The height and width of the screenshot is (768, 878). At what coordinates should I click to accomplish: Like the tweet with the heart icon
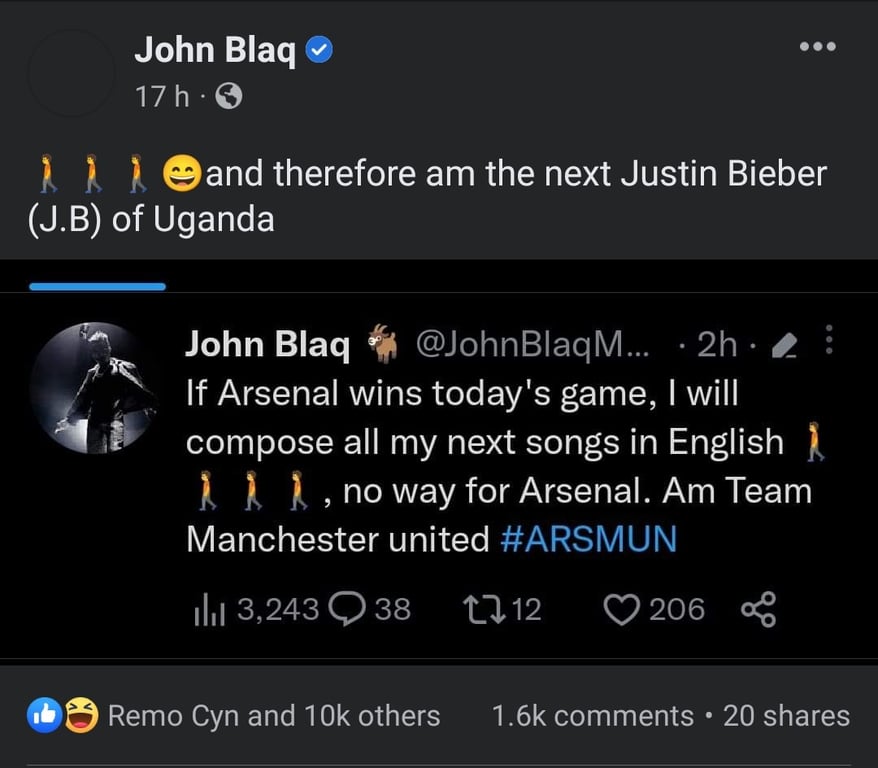622,608
